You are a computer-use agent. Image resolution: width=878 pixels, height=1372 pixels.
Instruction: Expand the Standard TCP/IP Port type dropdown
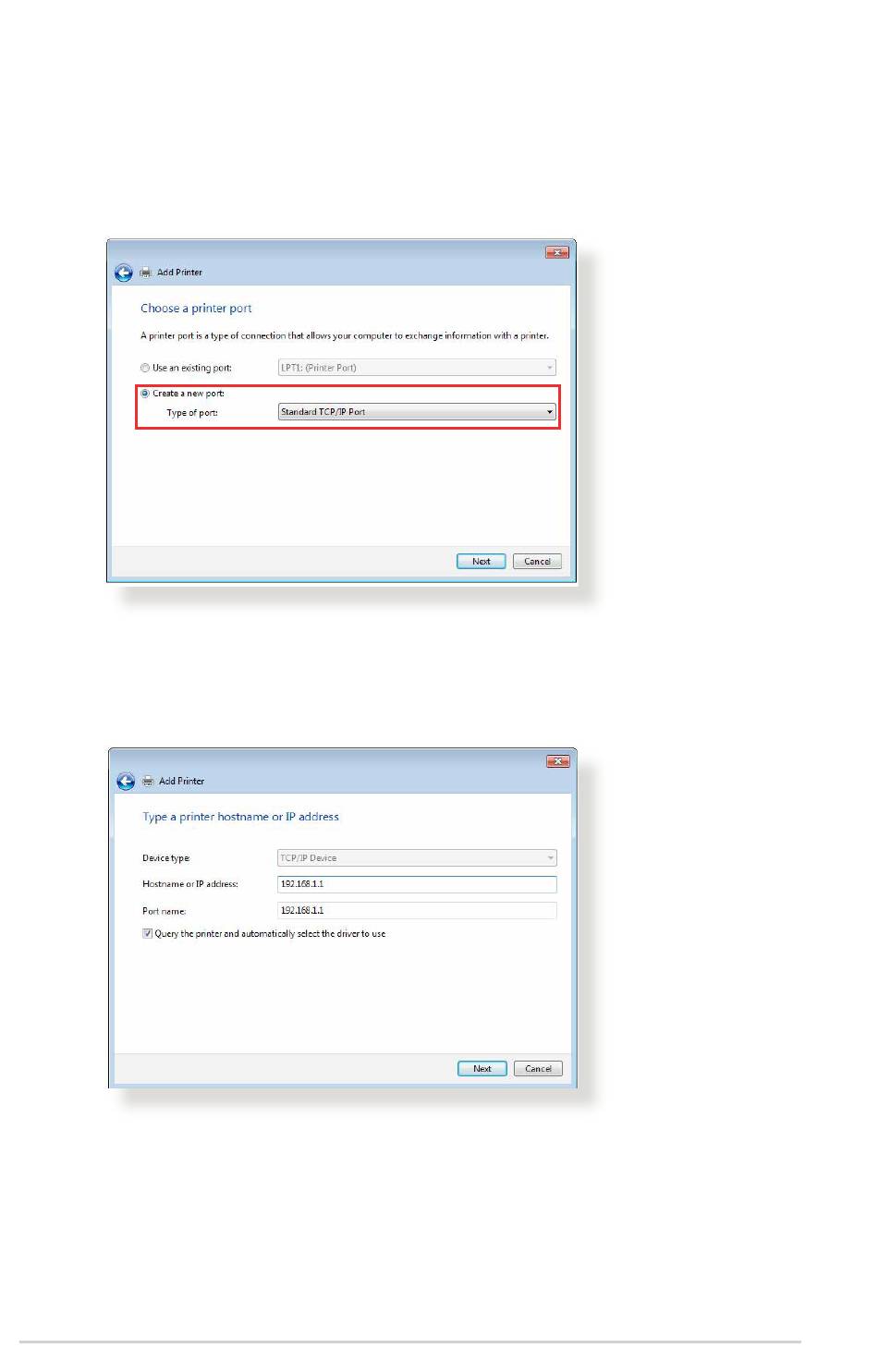(x=417, y=412)
